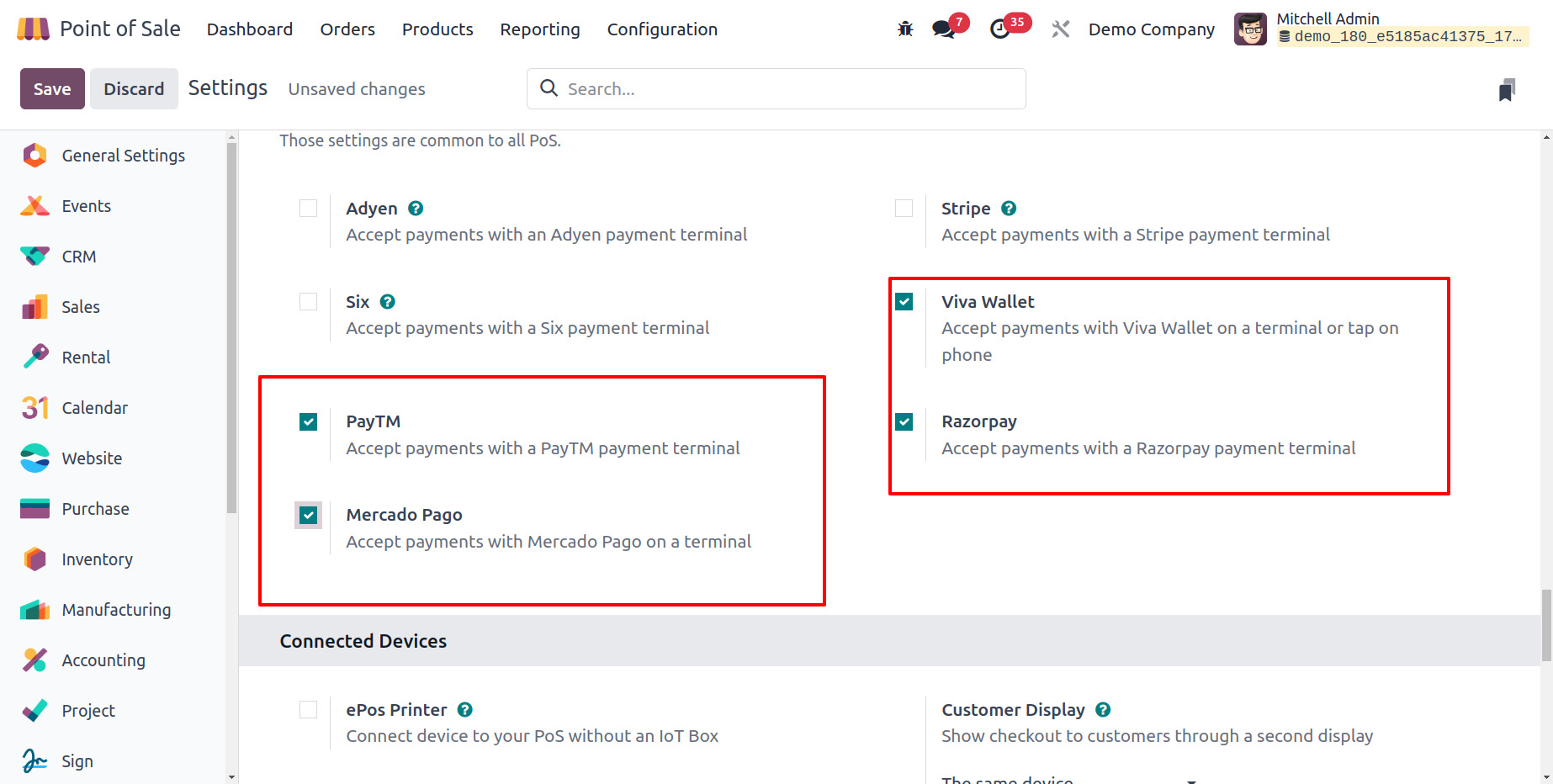This screenshot has width=1553, height=784.
Task: Enable the Stripe payment terminal checkbox
Action: pos(904,208)
